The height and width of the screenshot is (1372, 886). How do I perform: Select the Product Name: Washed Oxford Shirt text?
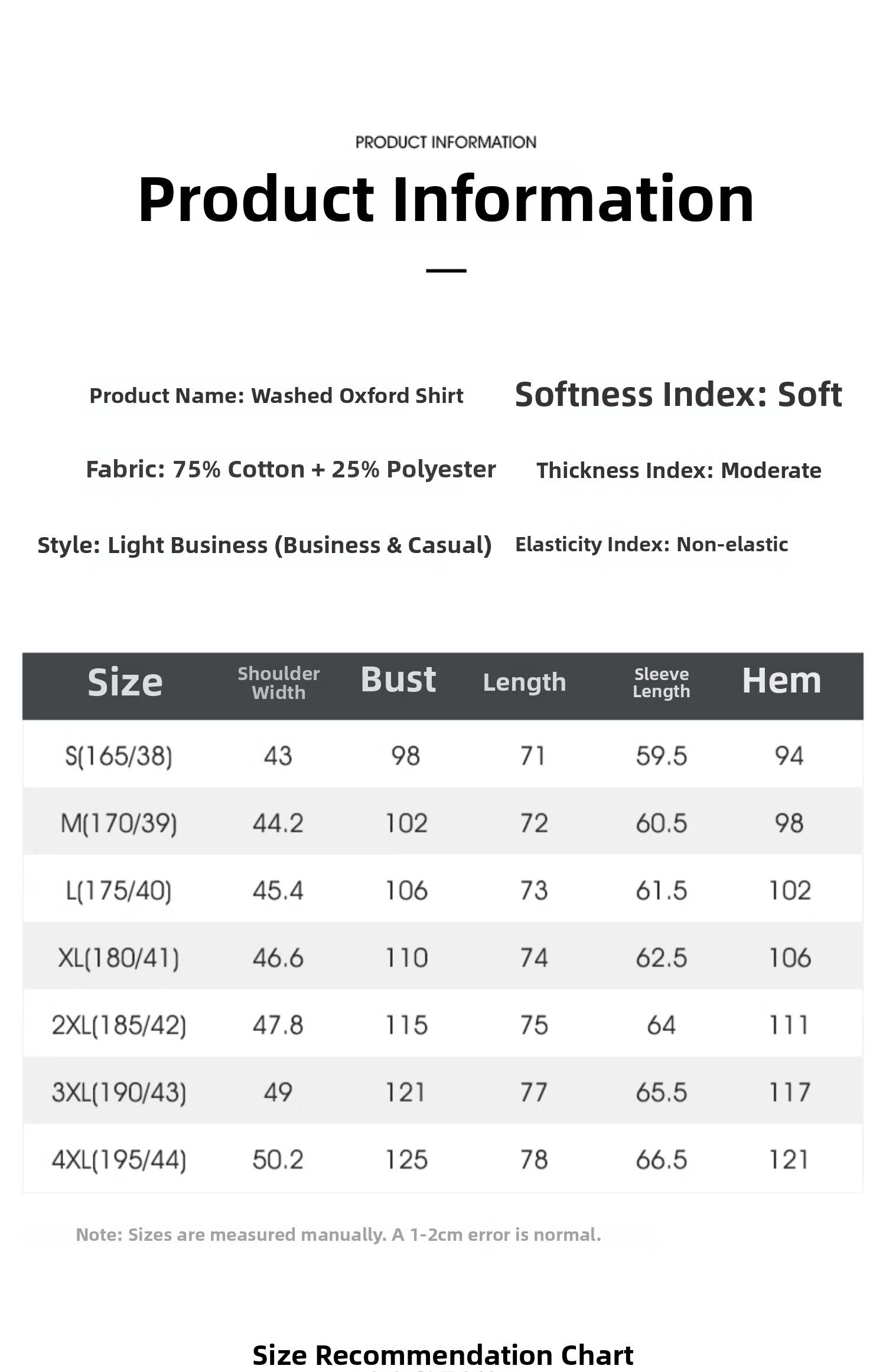[276, 396]
